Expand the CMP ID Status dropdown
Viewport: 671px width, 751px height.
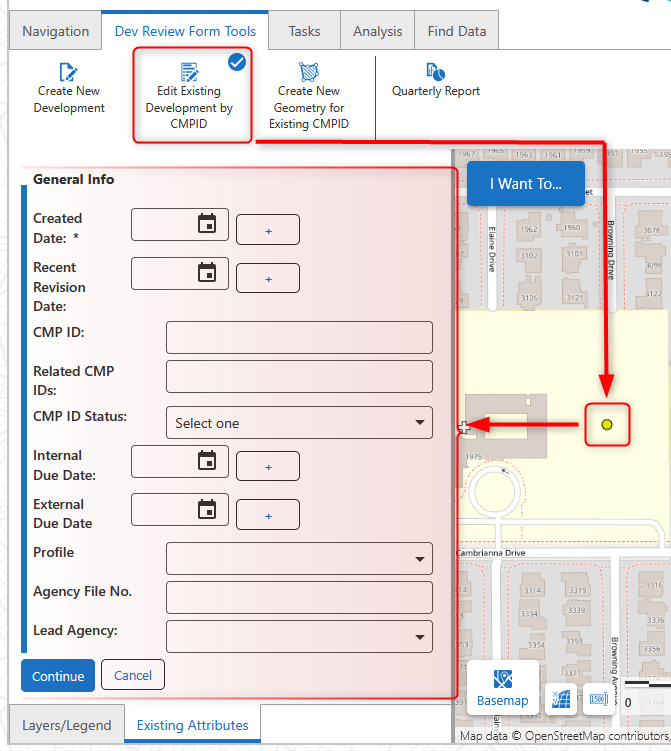click(x=299, y=423)
